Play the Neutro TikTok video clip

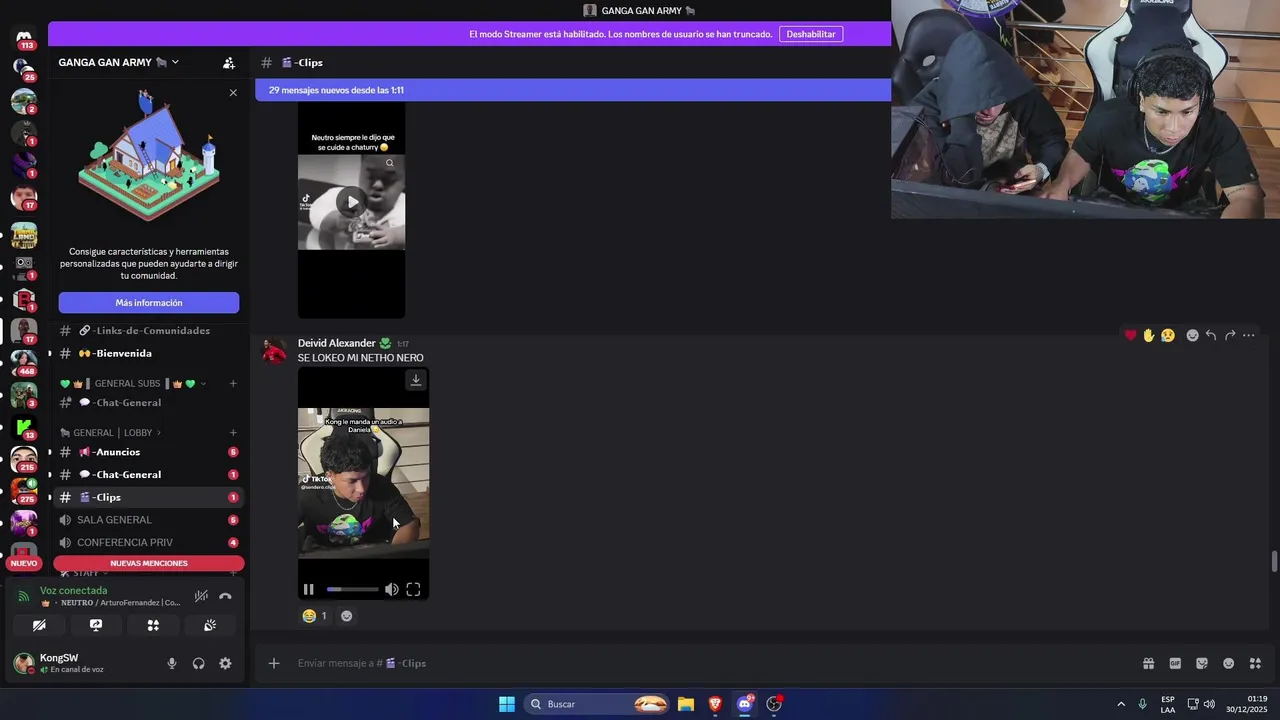point(351,202)
